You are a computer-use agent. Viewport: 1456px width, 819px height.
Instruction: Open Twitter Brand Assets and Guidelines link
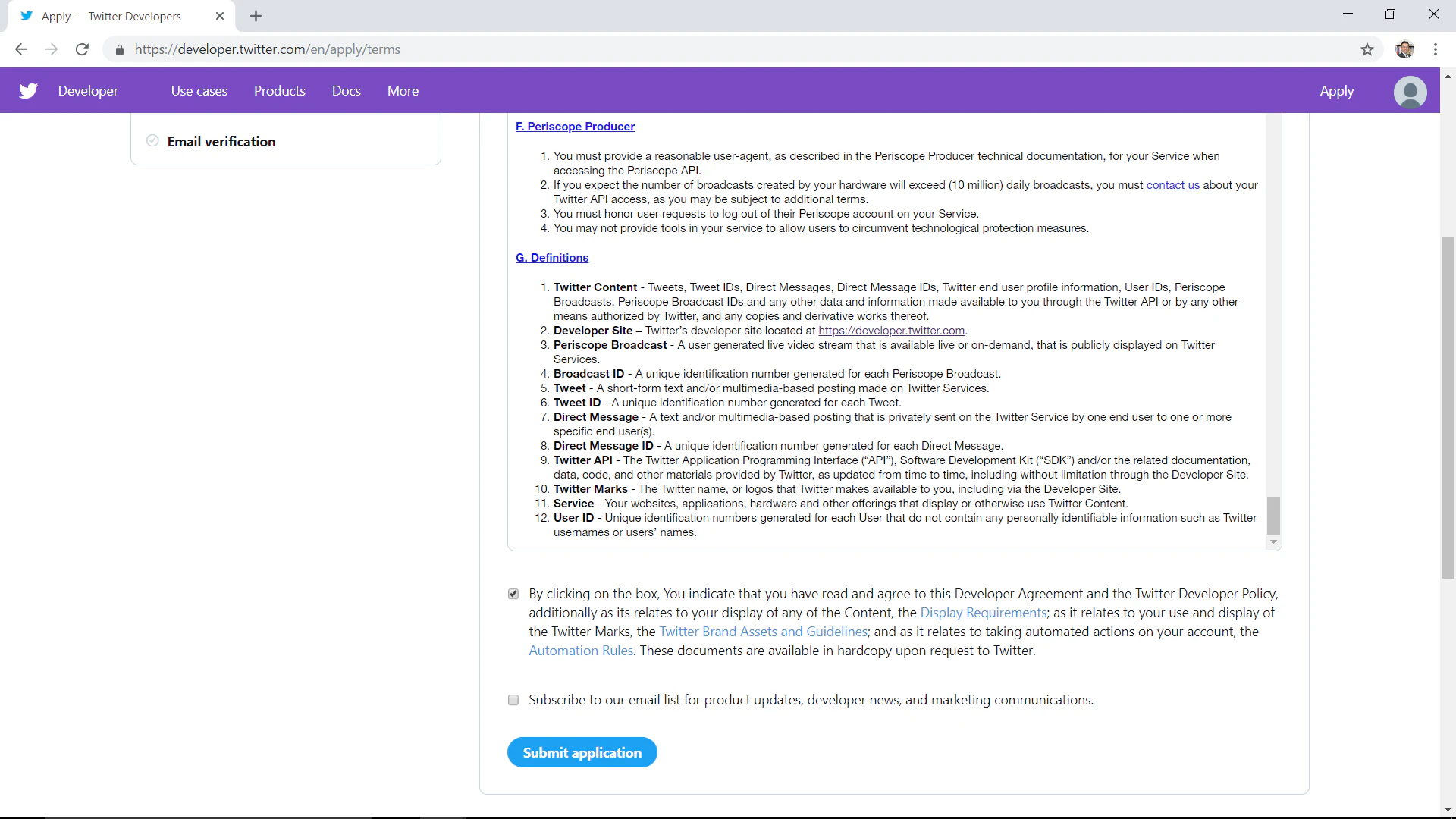[x=763, y=632]
